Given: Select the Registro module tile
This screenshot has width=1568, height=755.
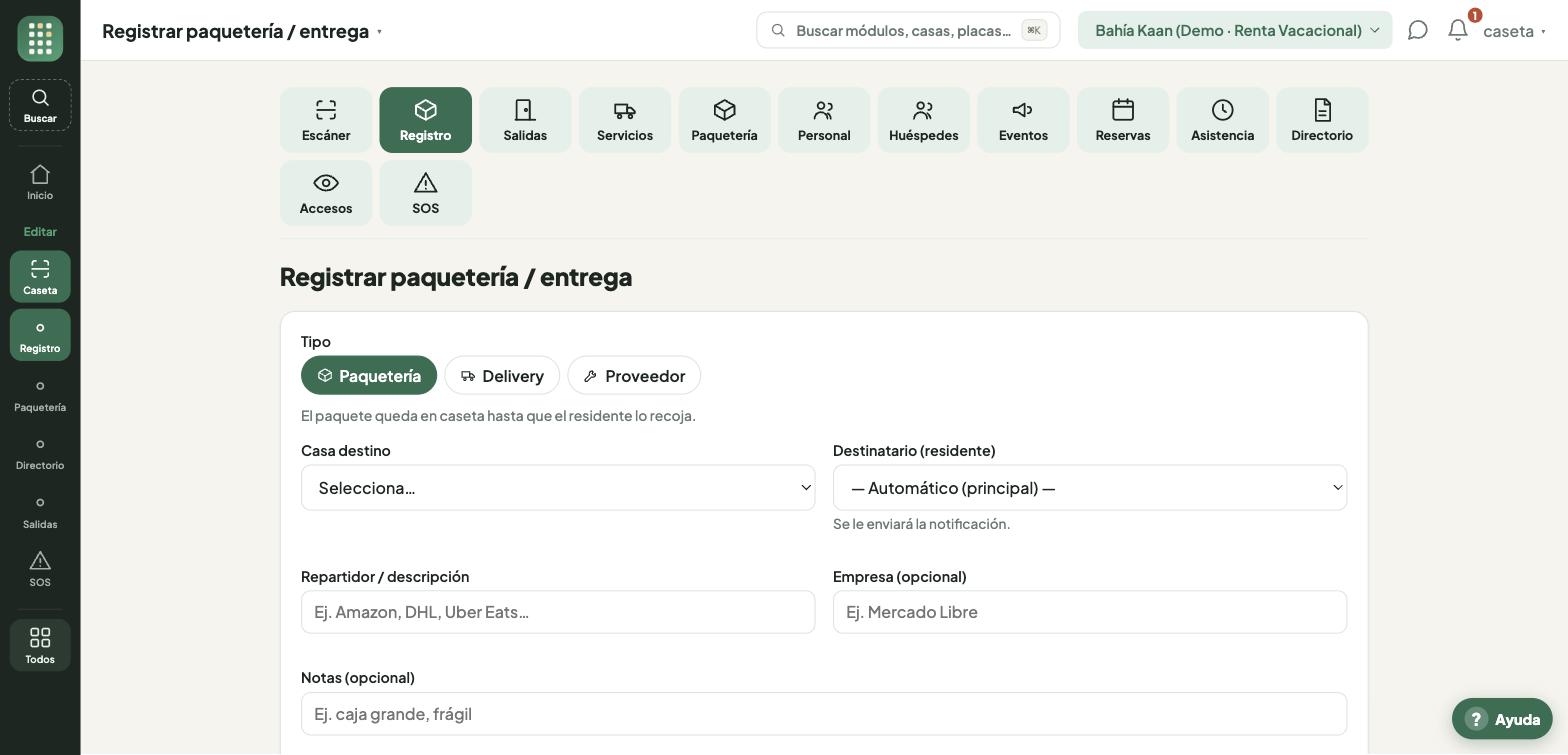Looking at the screenshot, I should click(x=425, y=120).
